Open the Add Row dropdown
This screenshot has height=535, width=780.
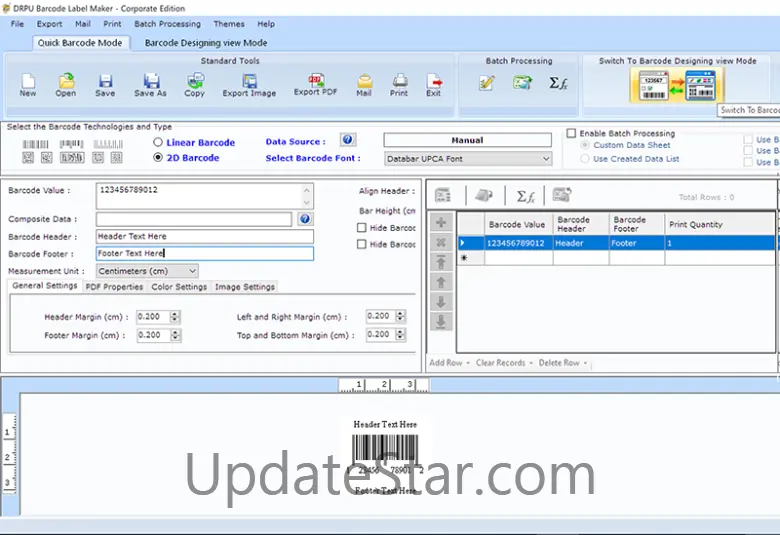[x=448, y=363]
